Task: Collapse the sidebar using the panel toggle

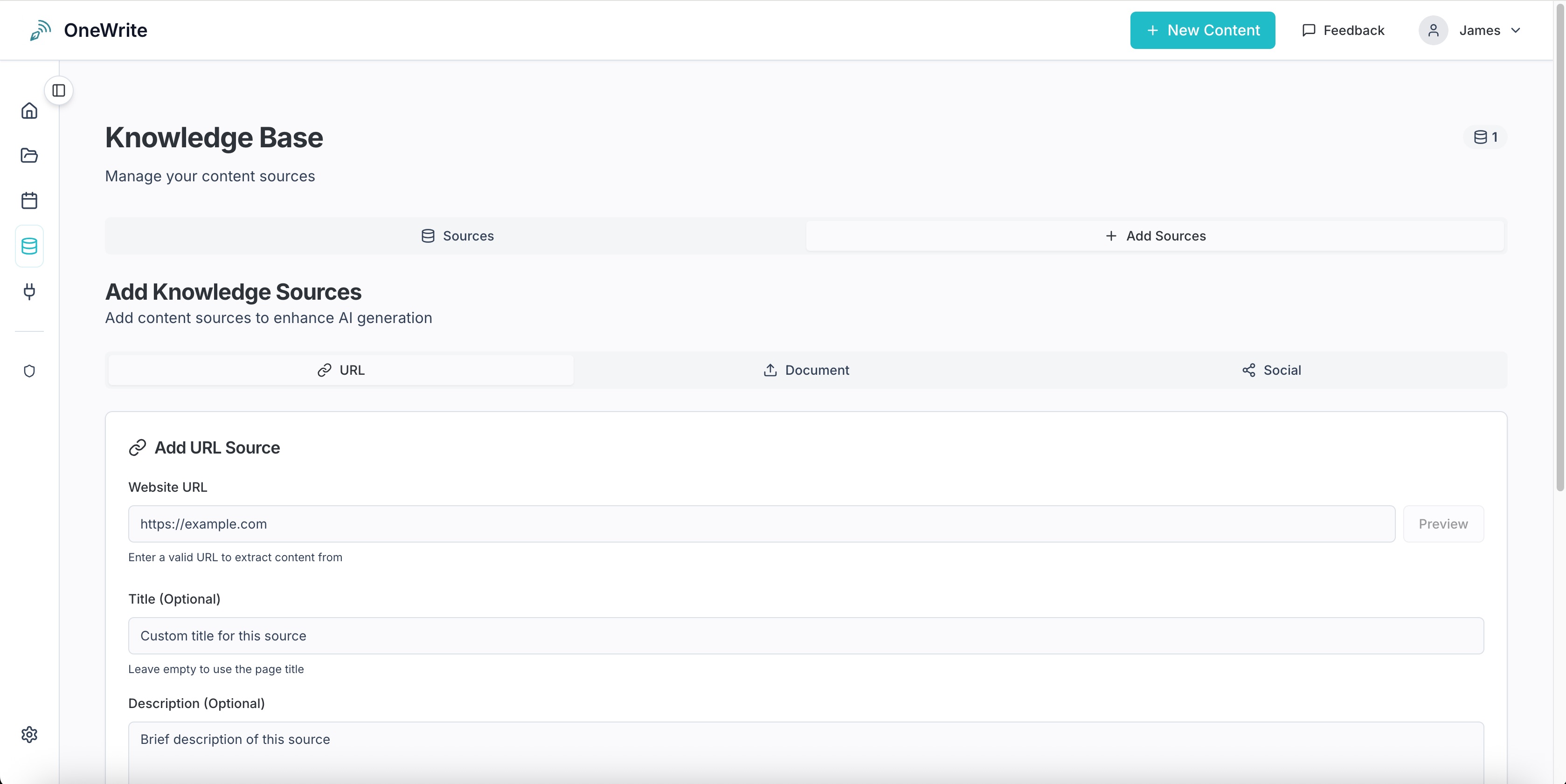Action: [x=58, y=90]
